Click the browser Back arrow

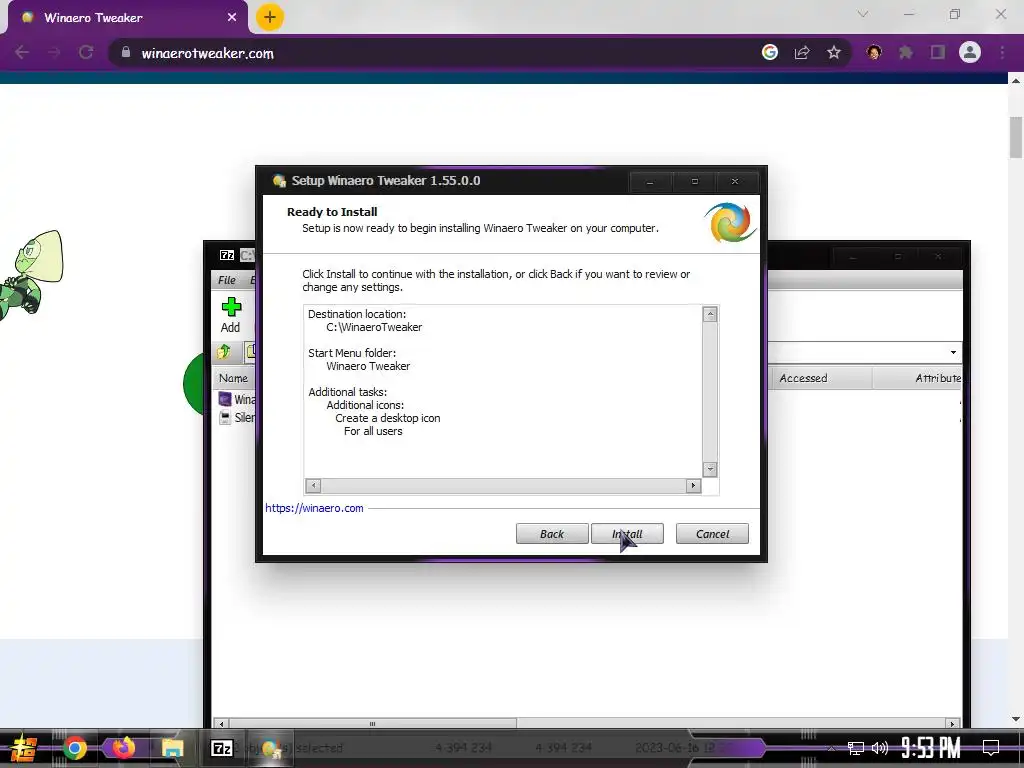coord(22,53)
